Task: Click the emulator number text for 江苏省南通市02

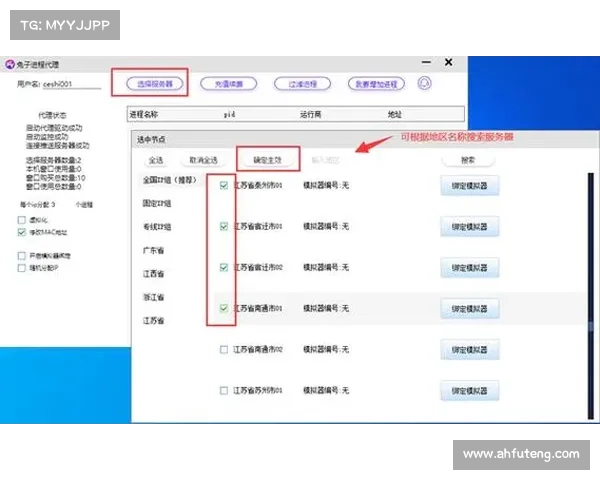Action: tap(326, 349)
